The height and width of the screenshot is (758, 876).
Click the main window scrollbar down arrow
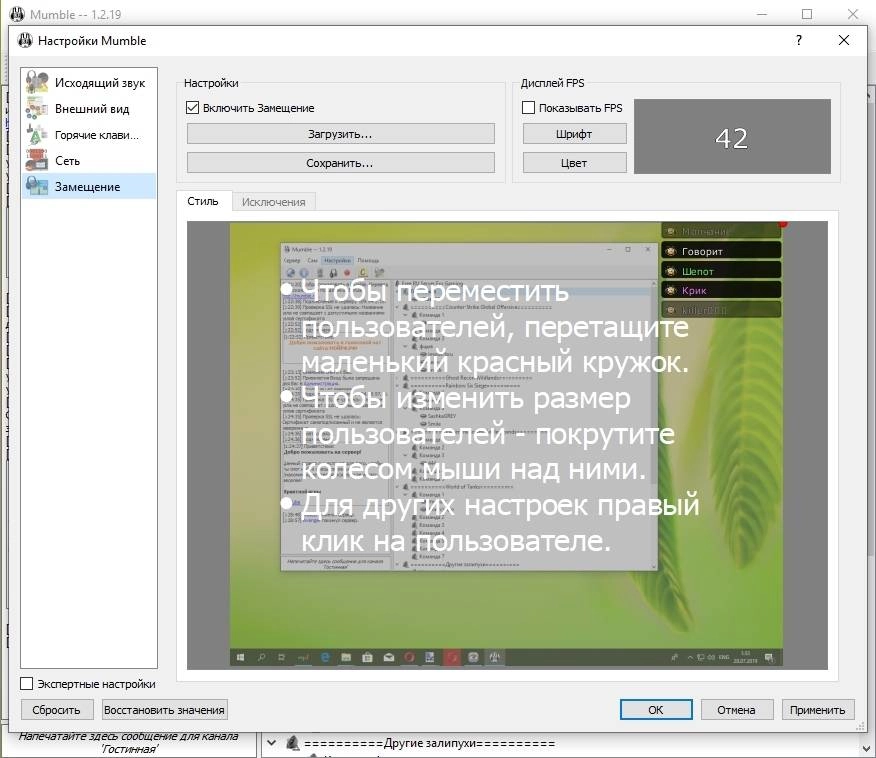[x=869, y=747]
